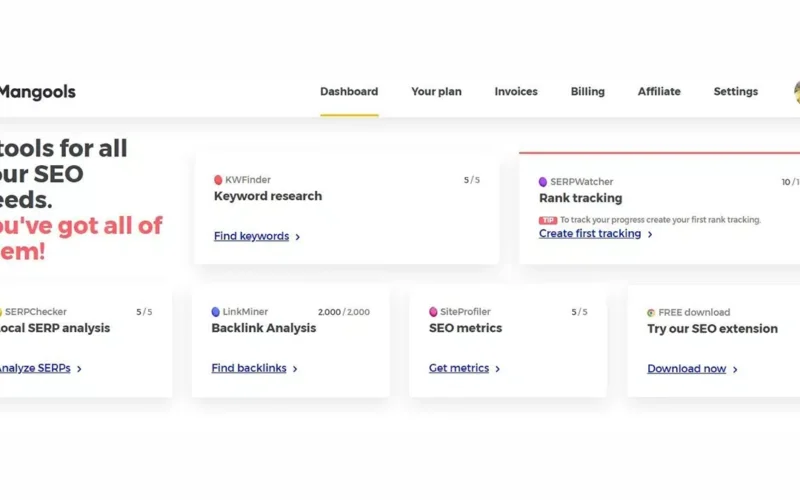Click the LinkMiner 2,000/2,000 counter

tap(344, 312)
